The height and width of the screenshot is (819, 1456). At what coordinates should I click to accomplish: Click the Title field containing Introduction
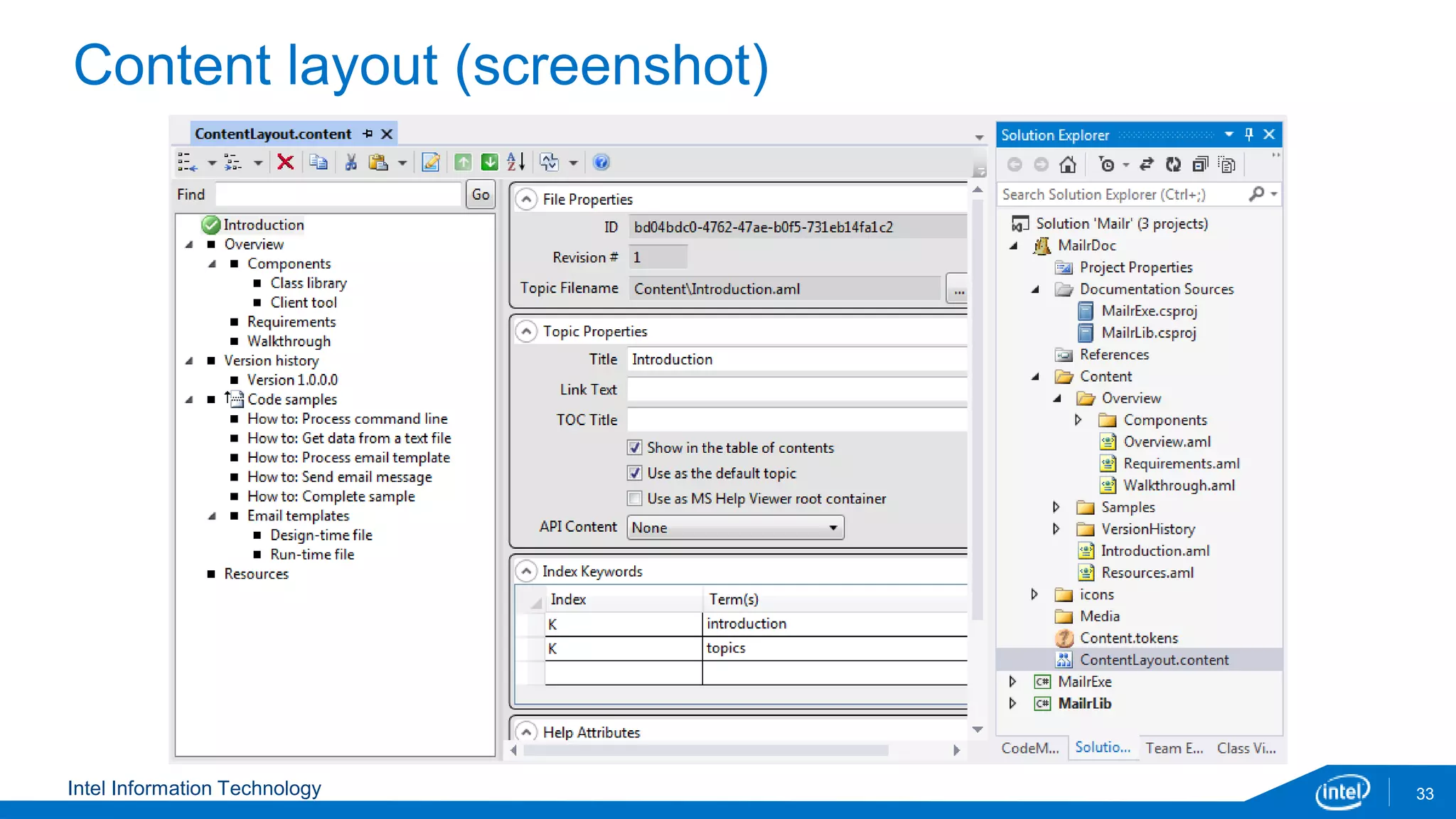[797, 360]
